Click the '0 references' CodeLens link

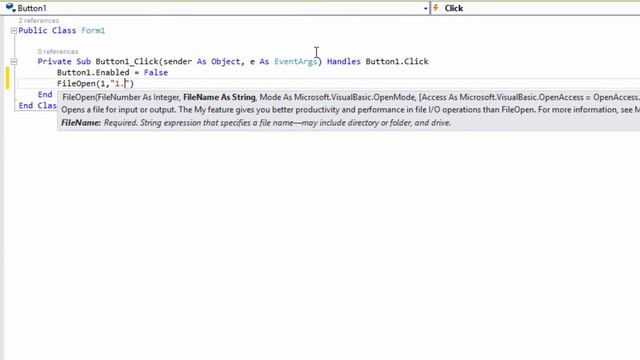tap(58, 51)
